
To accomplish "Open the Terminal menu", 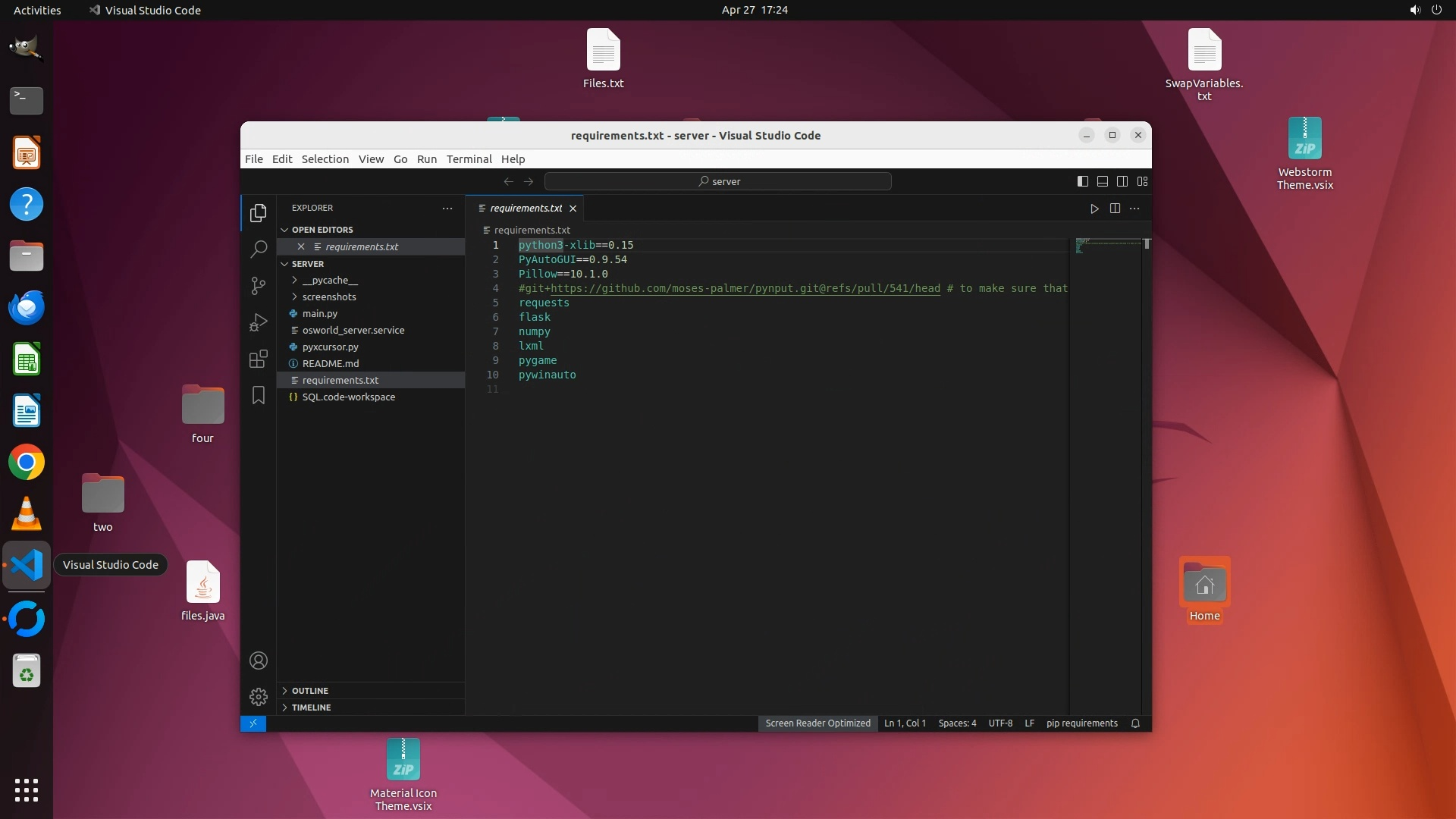I will pyautogui.click(x=469, y=159).
